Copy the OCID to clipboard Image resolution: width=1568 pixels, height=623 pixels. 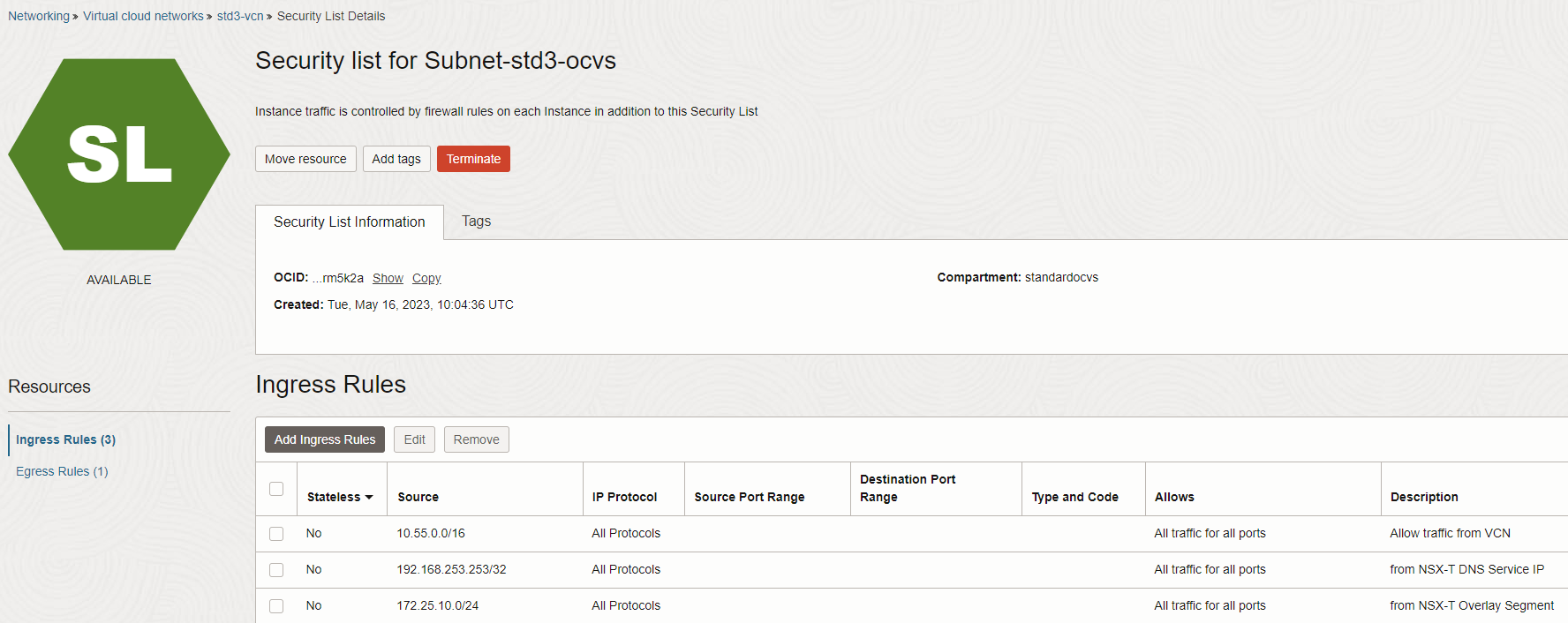426,278
